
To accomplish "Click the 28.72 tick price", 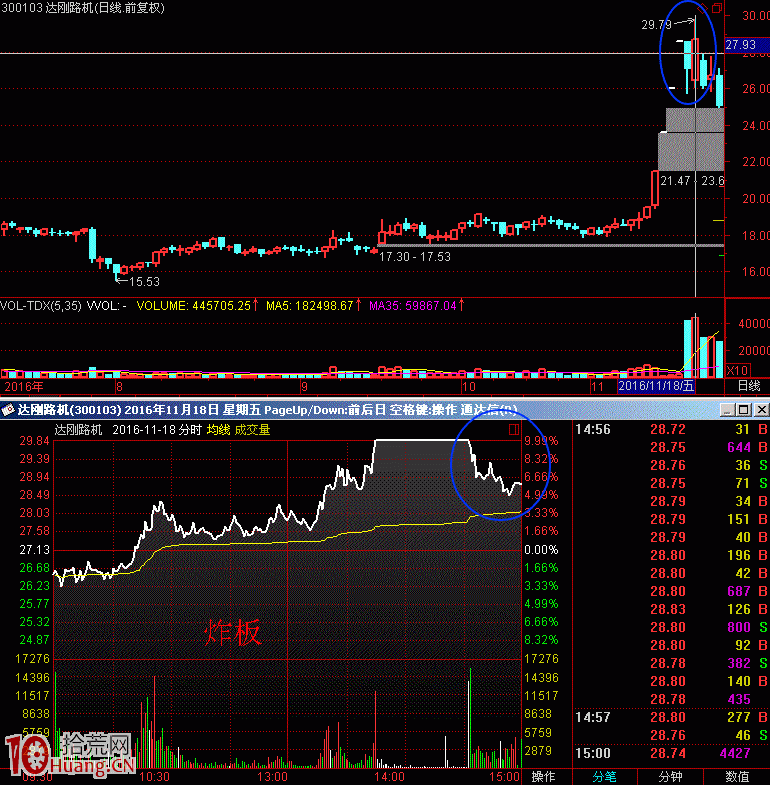I will pyautogui.click(x=668, y=429).
